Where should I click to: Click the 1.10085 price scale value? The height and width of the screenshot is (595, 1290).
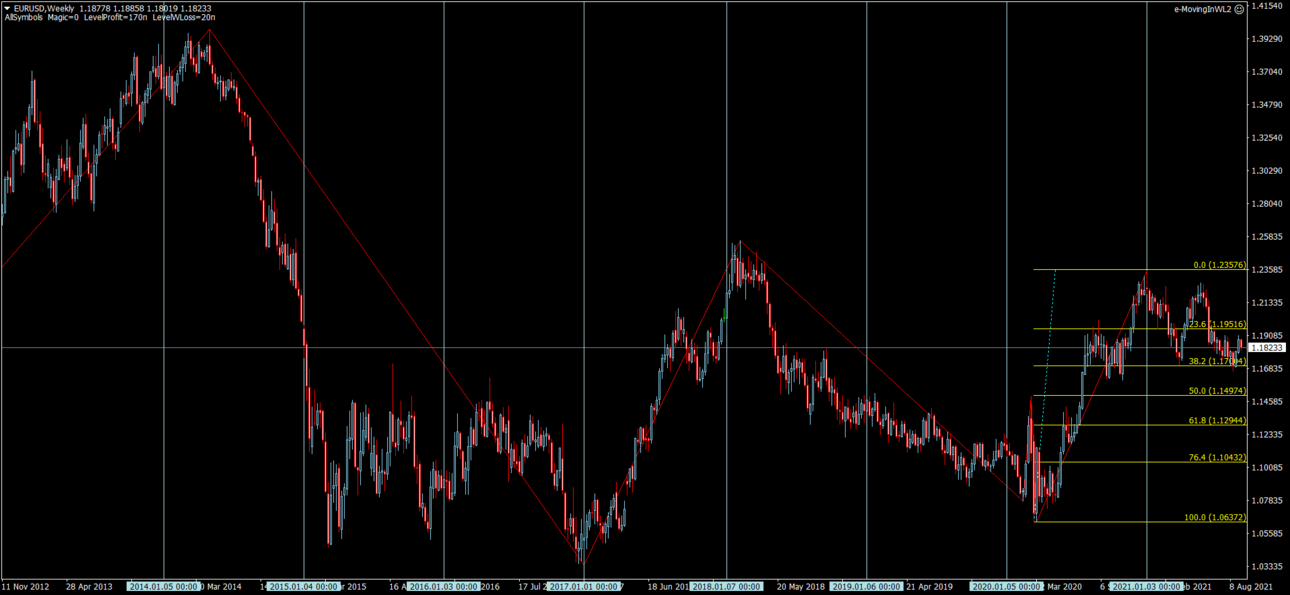(1267, 468)
